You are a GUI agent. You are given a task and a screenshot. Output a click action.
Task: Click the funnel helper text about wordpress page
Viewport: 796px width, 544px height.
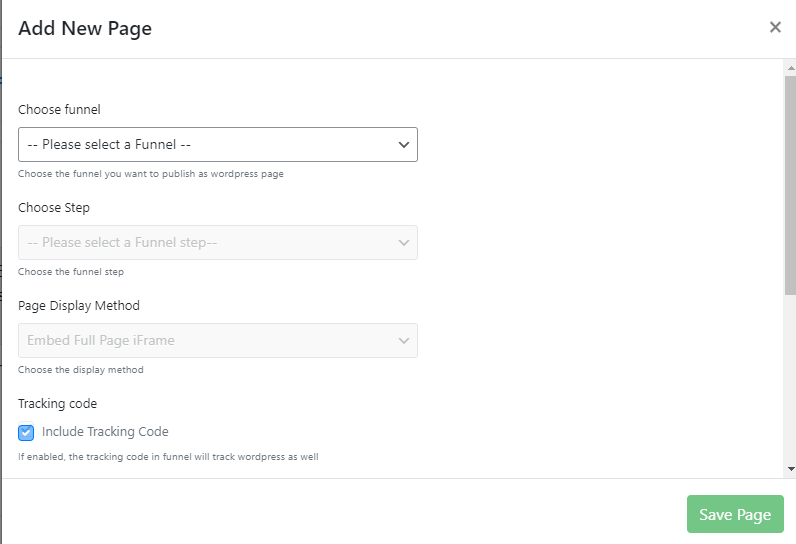pos(151,174)
